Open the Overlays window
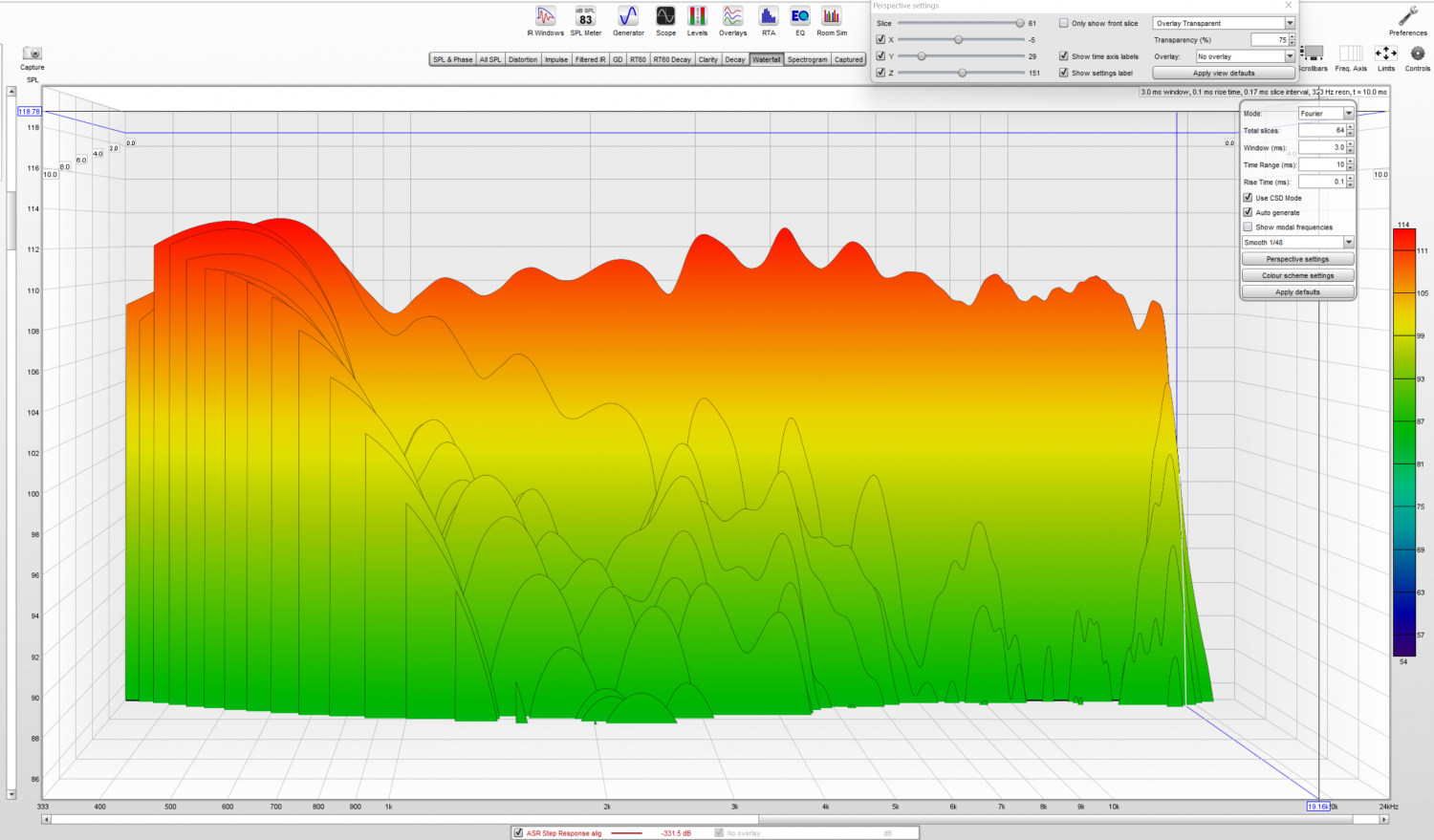The image size is (1434, 840). tap(732, 21)
